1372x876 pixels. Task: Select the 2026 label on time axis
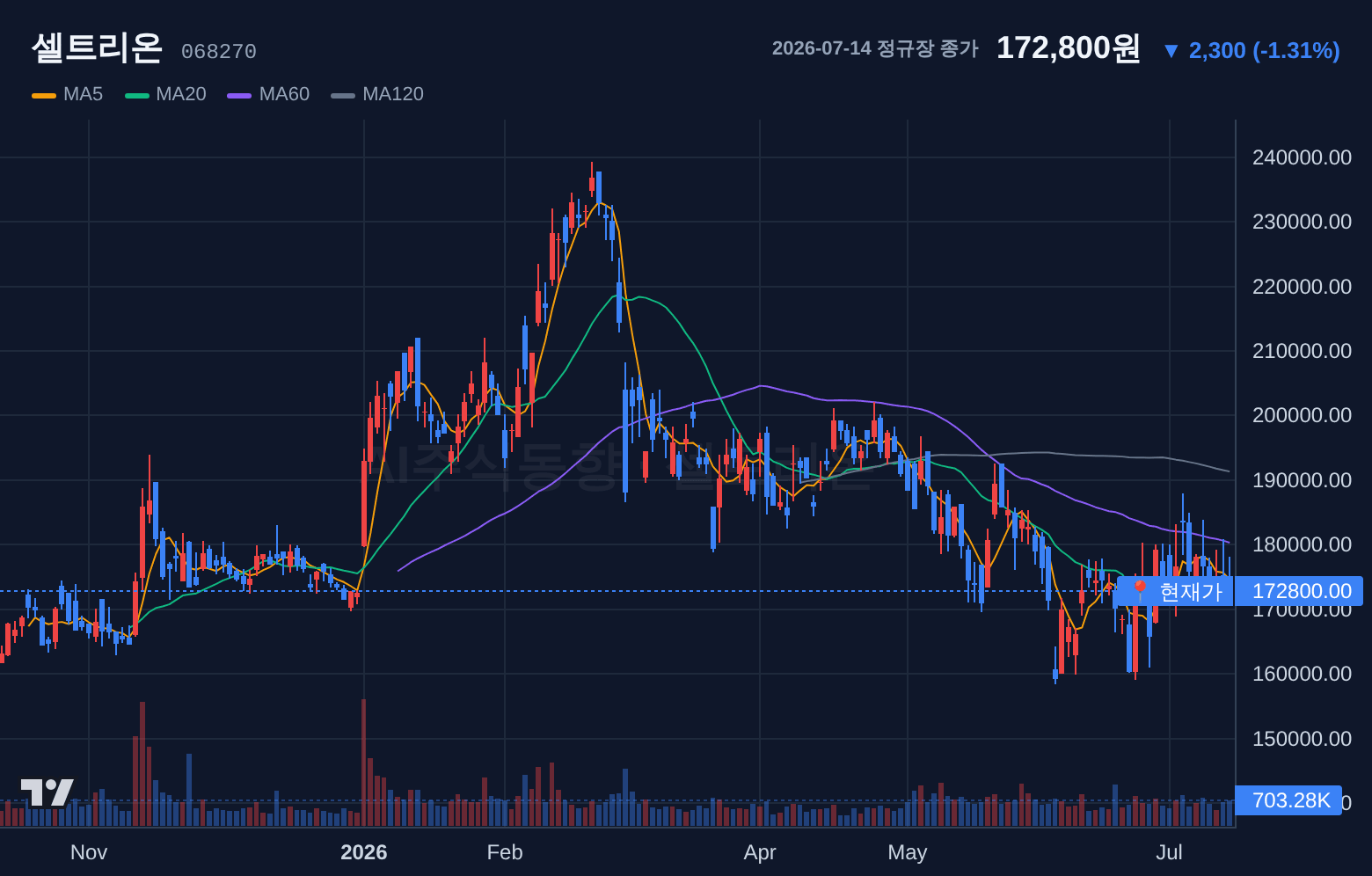[364, 852]
